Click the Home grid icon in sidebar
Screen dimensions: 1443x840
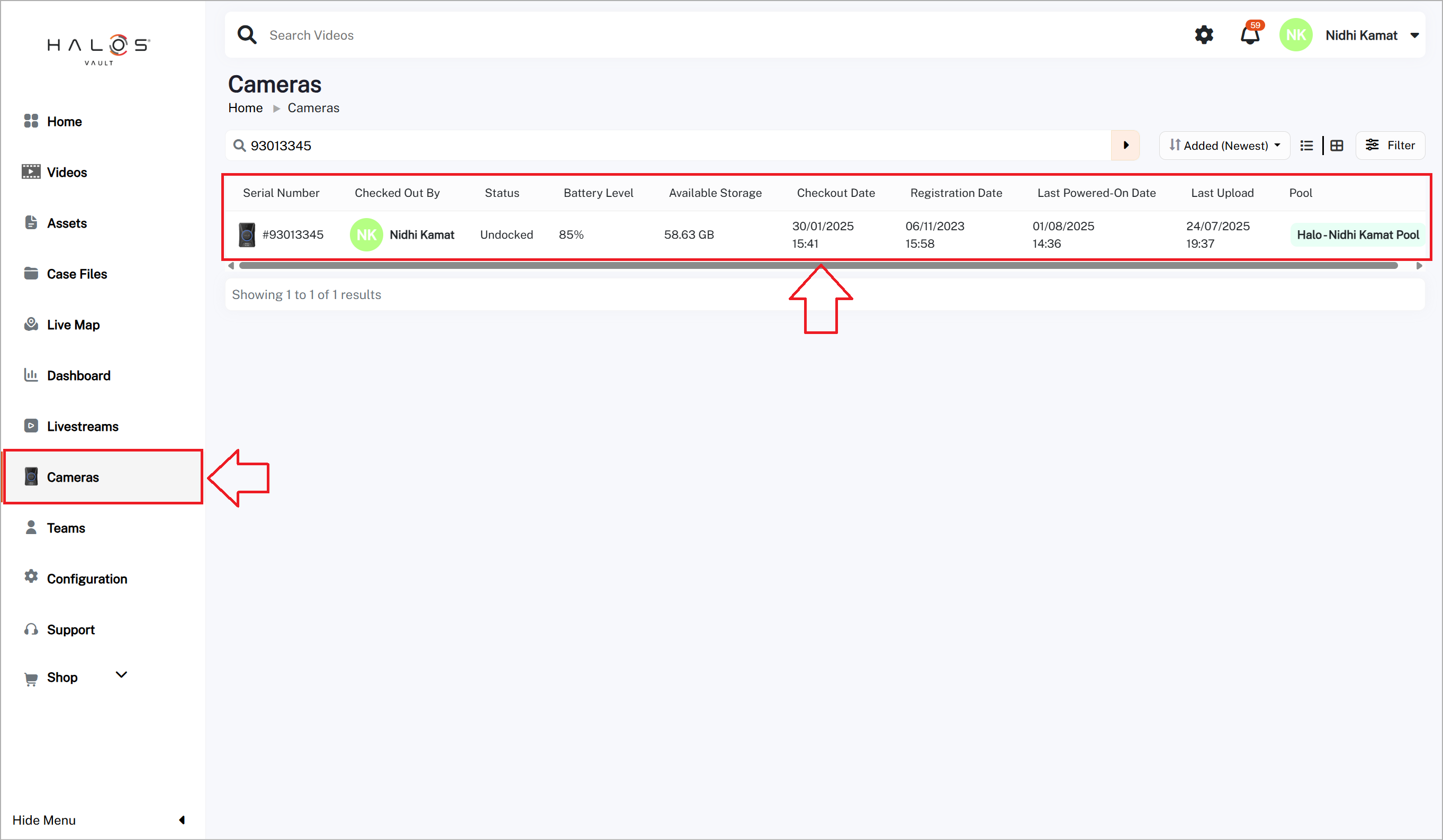[31, 121]
